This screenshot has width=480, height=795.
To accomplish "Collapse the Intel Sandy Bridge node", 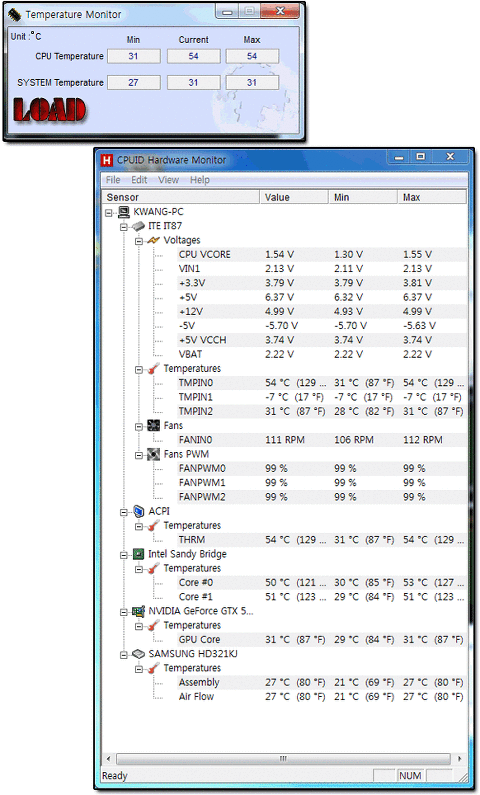I will (x=124, y=555).
